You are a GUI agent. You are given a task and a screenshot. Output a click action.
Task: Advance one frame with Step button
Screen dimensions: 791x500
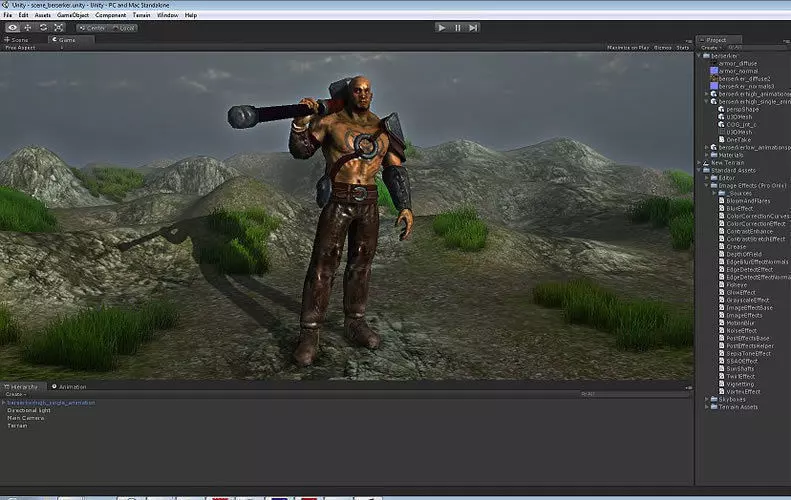coord(473,28)
